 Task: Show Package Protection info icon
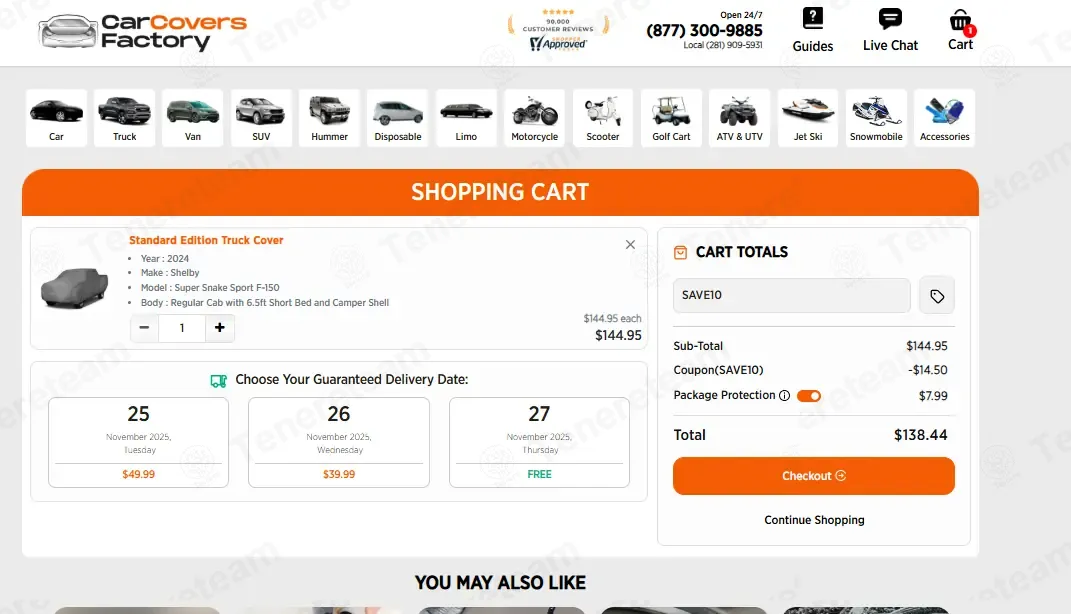[784, 396]
